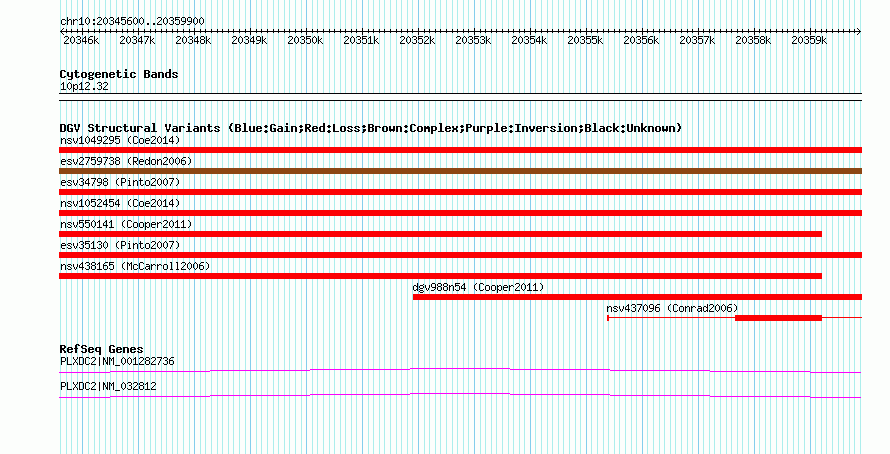Viewport: 890px width, 454px height.
Task: Click ruler position 20354k
Action: (x=529, y=40)
